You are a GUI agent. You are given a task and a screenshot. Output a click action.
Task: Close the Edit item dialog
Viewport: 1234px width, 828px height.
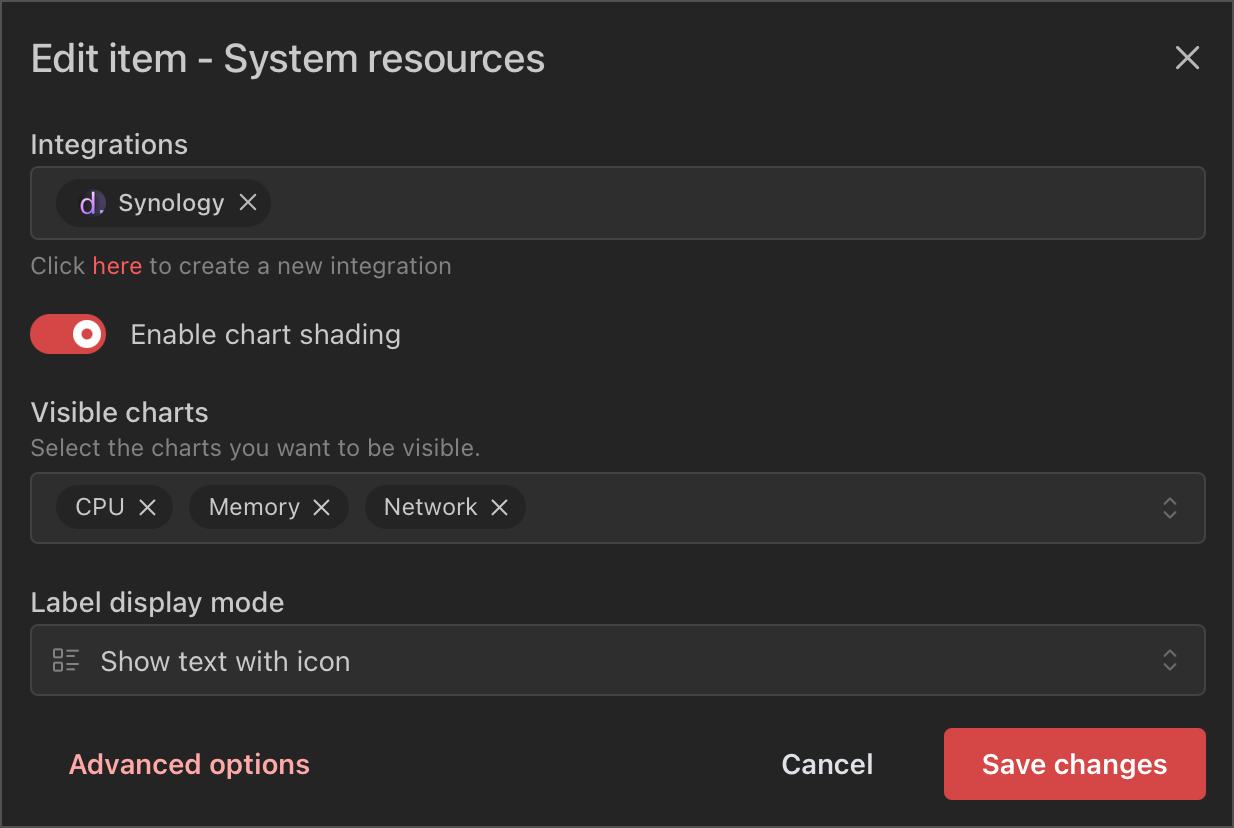(1186, 58)
